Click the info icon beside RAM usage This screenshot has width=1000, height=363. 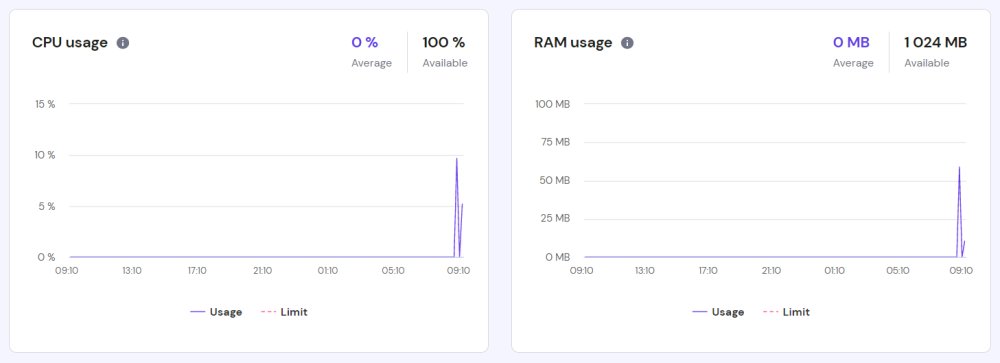coord(628,43)
